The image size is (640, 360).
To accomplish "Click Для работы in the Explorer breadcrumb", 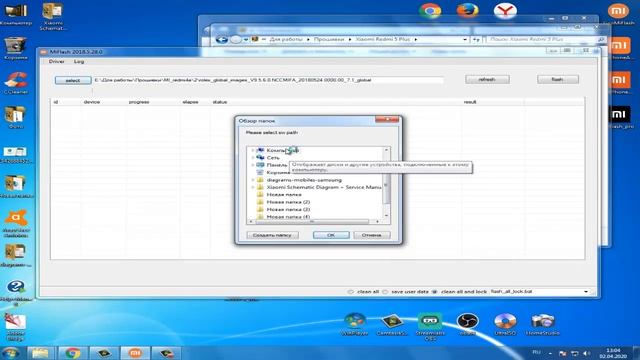I will tap(285, 40).
